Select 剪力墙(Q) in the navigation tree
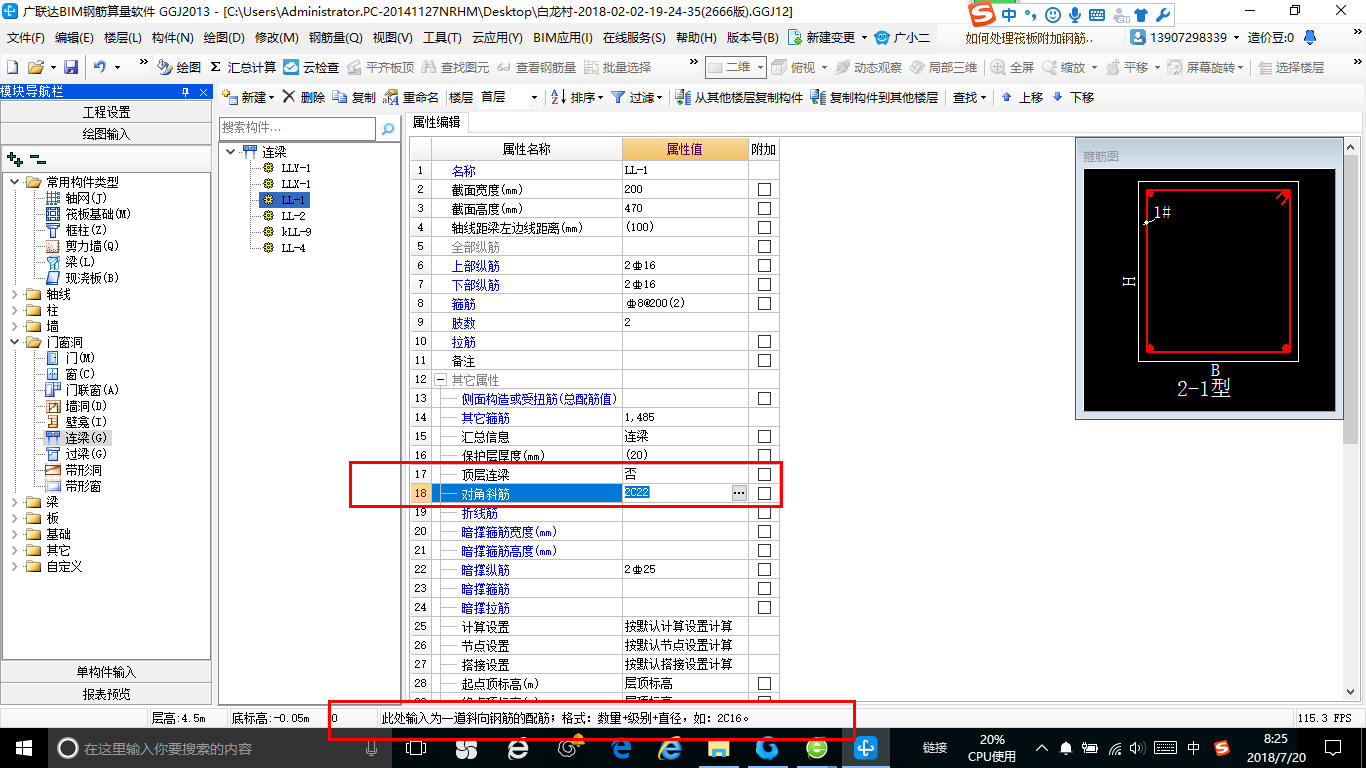1366x768 pixels. (92, 246)
